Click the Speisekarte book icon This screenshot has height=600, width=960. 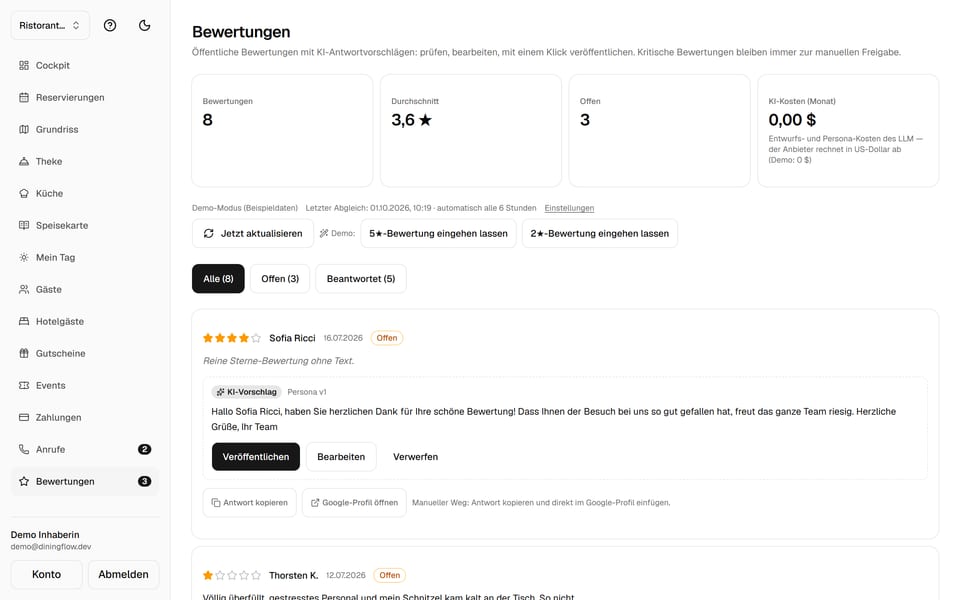pyautogui.click(x=24, y=225)
